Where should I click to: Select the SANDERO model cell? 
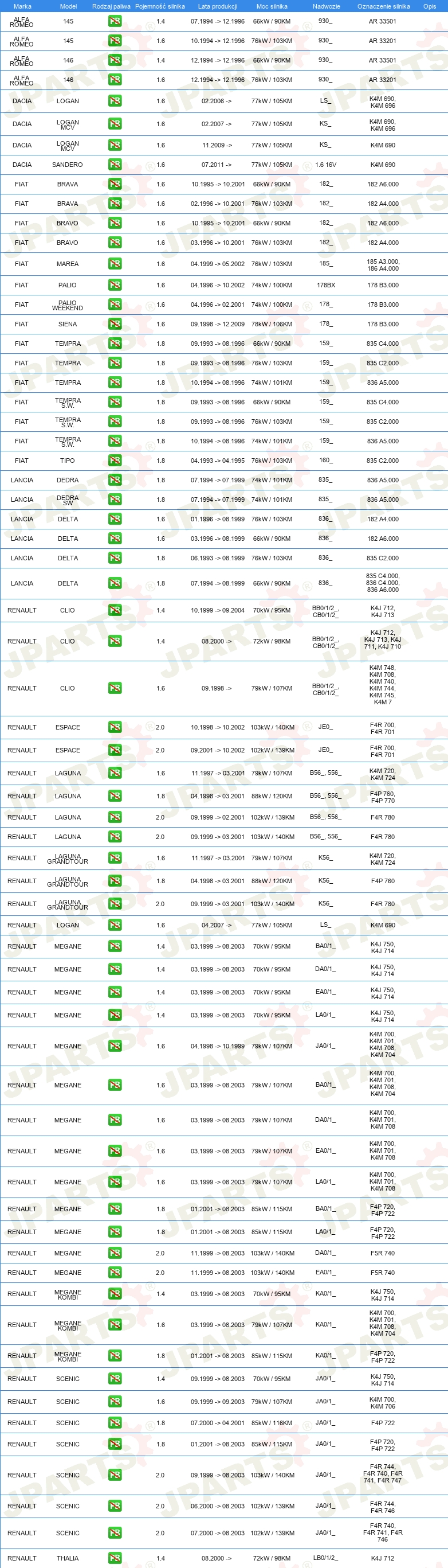pyautogui.click(x=68, y=165)
